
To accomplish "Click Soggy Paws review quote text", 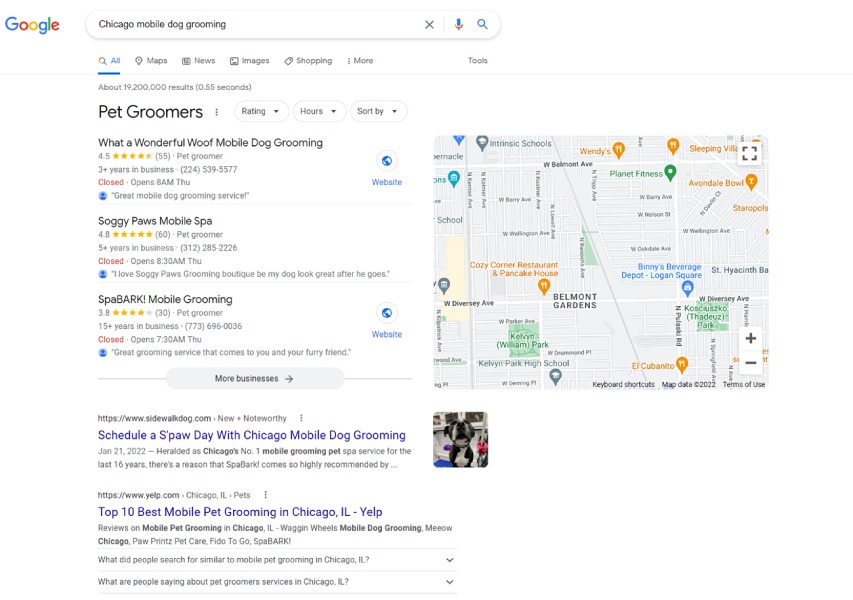I will [x=250, y=274].
